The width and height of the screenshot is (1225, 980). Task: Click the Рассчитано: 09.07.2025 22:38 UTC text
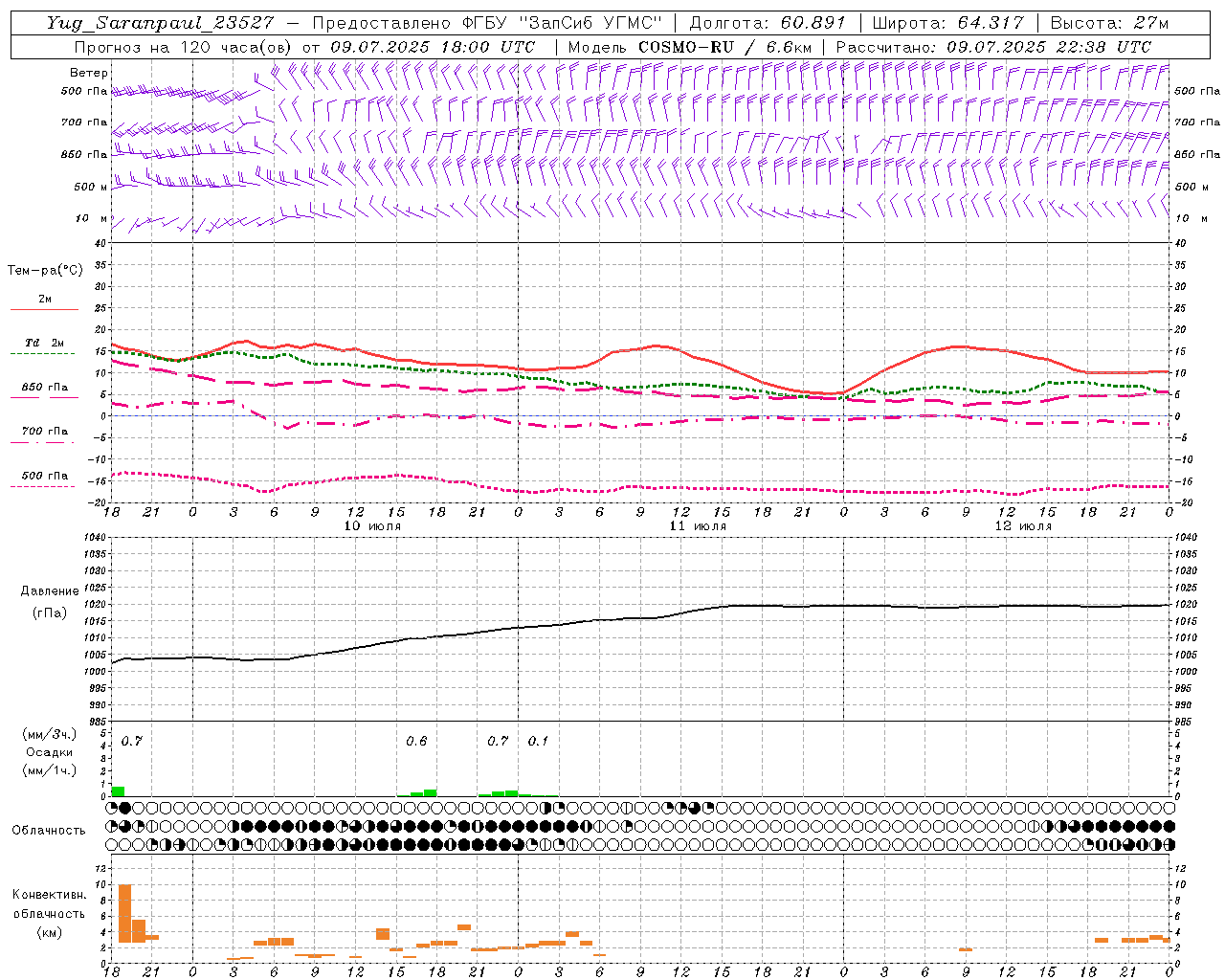(993, 47)
